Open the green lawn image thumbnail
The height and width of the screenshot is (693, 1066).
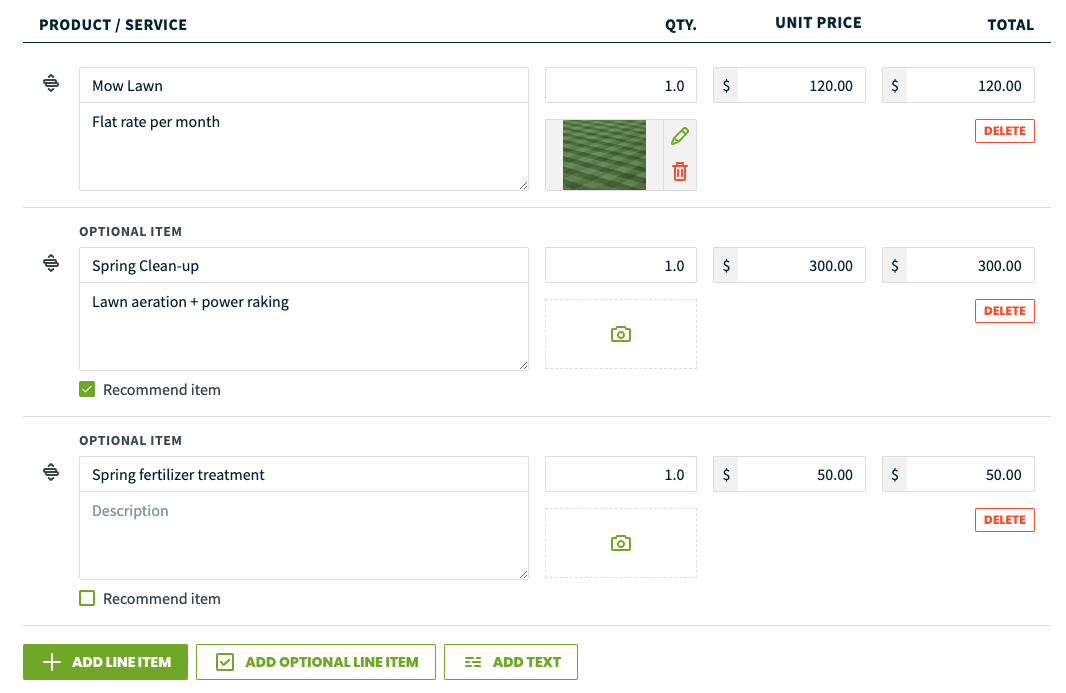tap(604, 155)
